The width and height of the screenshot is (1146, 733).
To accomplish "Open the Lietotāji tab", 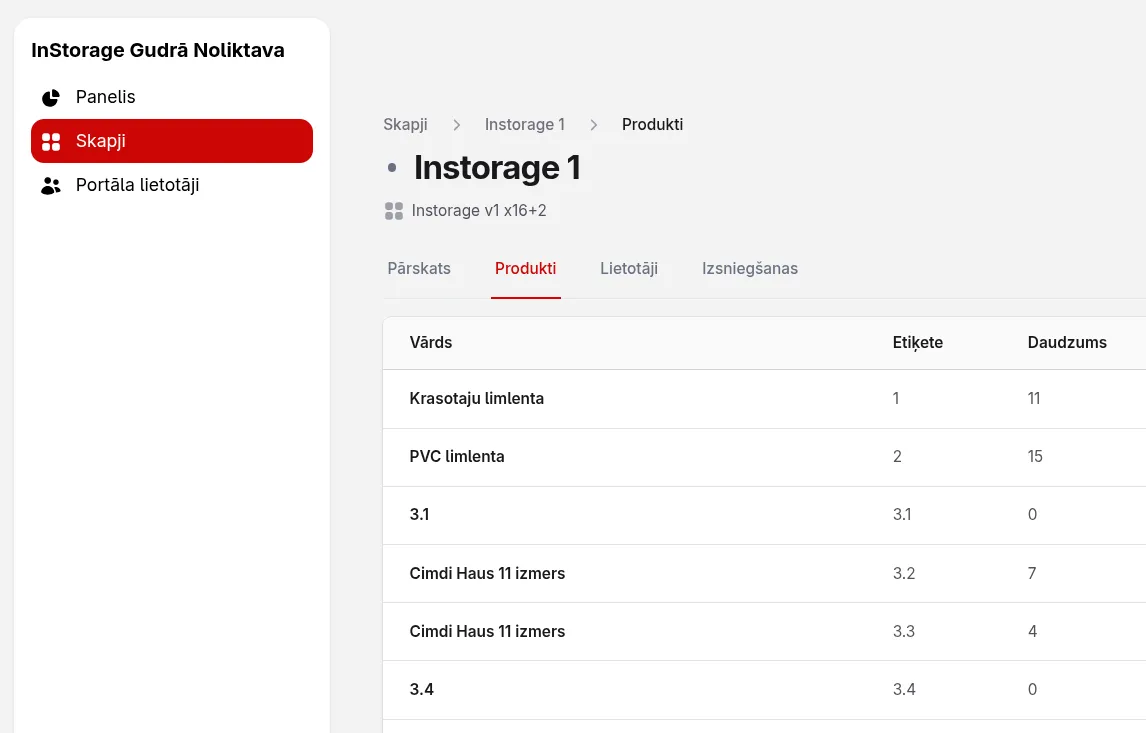I will pos(629,269).
